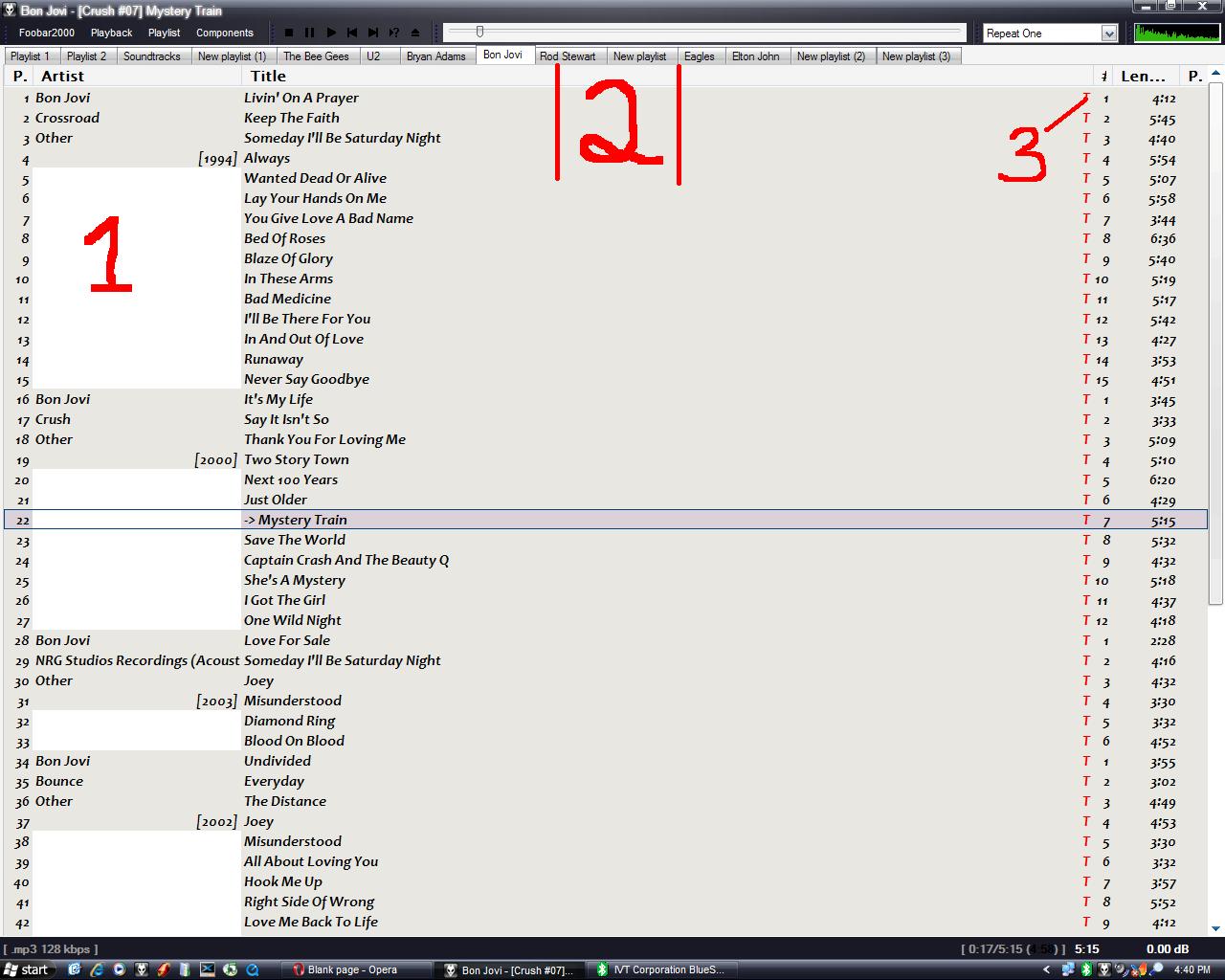Screen dimensions: 1225x980
Task: Click the track number # column header
Action: coord(1103,76)
